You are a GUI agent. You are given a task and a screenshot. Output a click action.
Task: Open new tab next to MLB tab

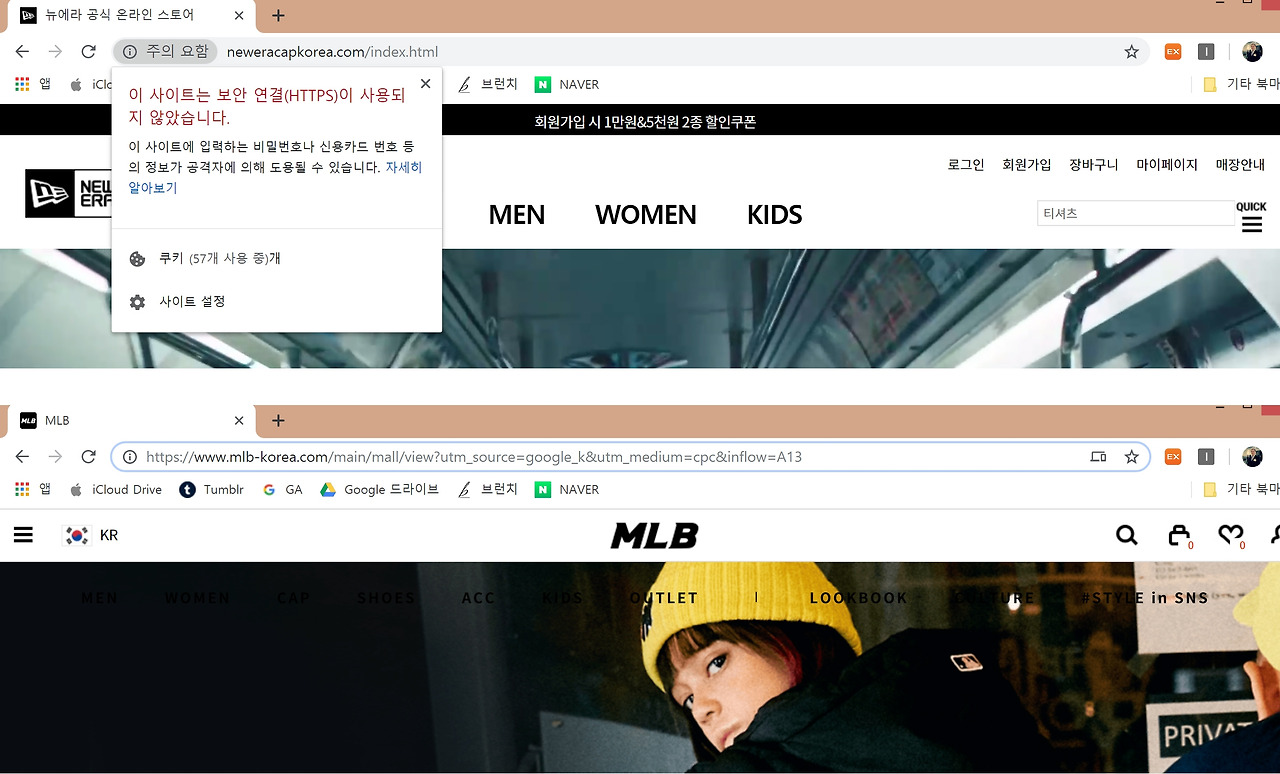tap(278, 420)
